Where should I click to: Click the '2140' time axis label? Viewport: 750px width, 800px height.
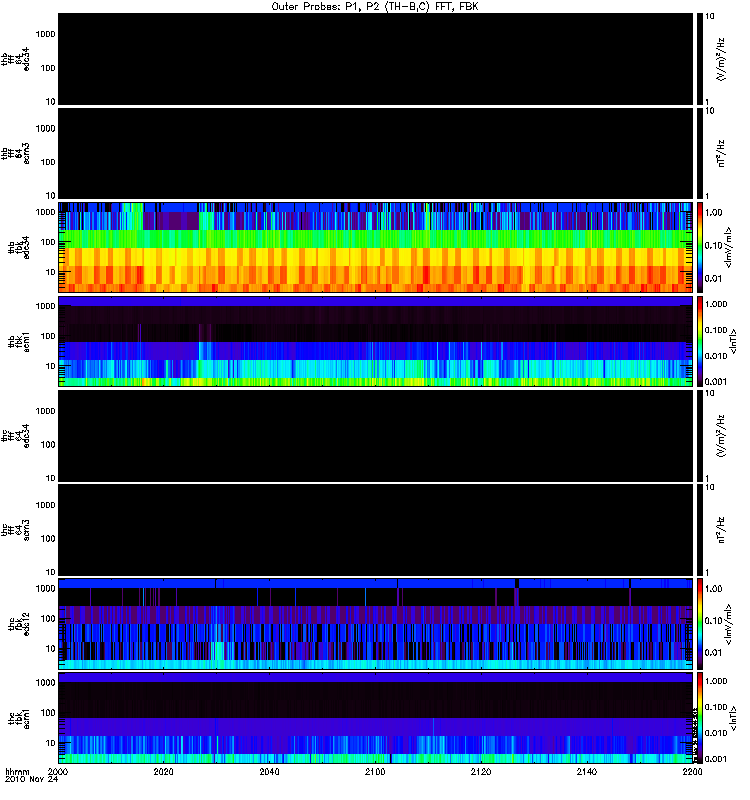coord(586,772)
